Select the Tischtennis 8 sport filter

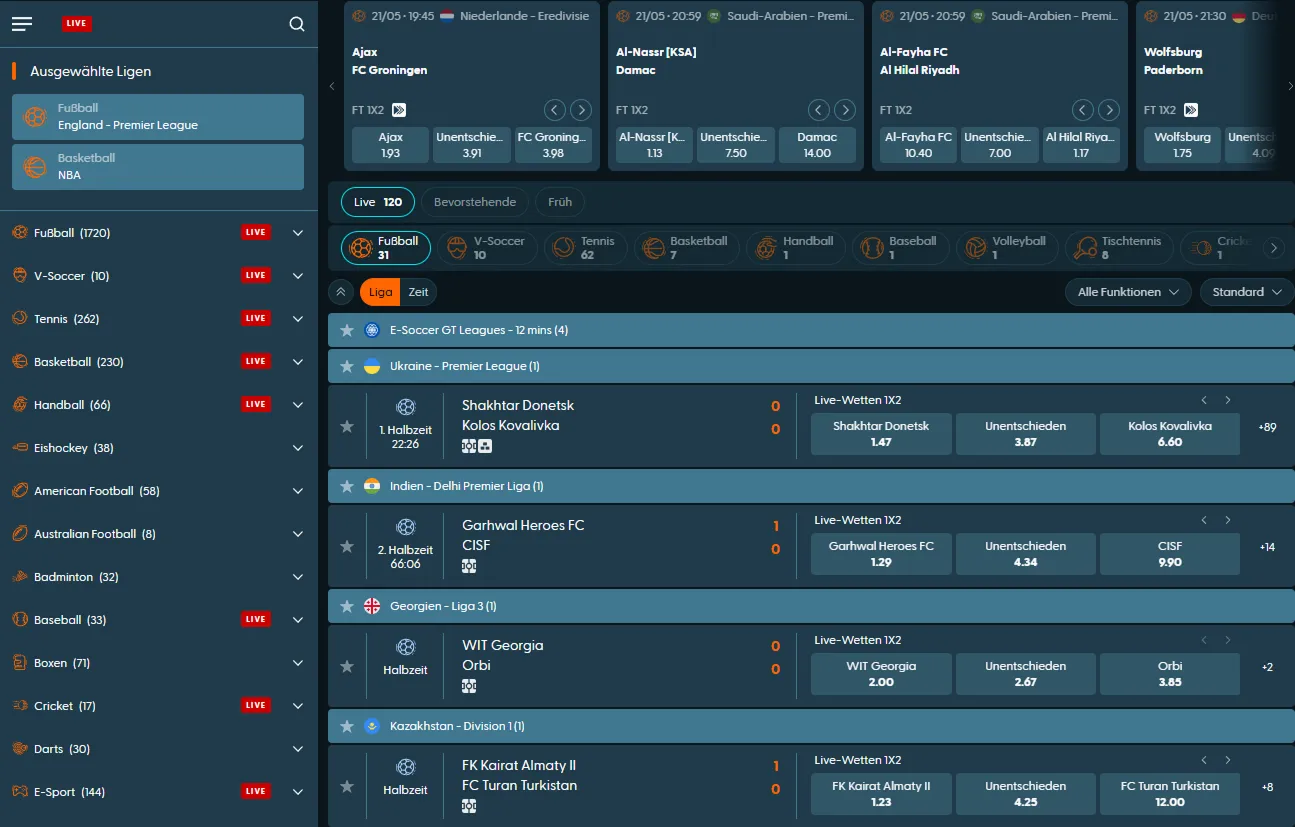click(1118, 248)
